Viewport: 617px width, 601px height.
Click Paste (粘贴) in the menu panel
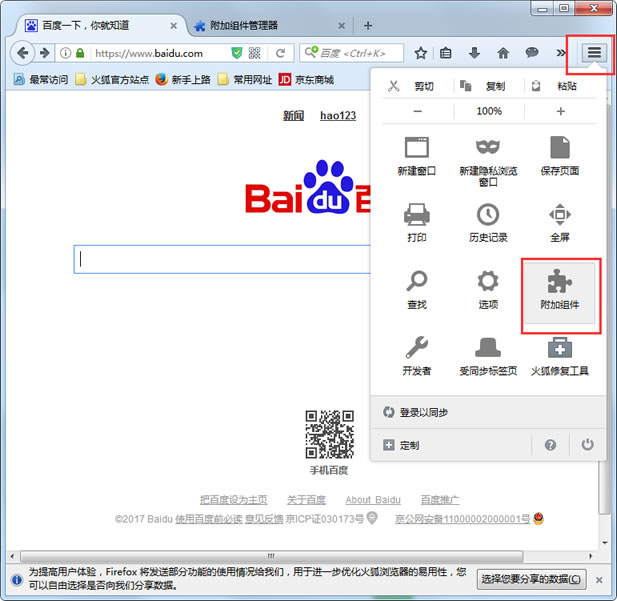[x=554, y=86]
